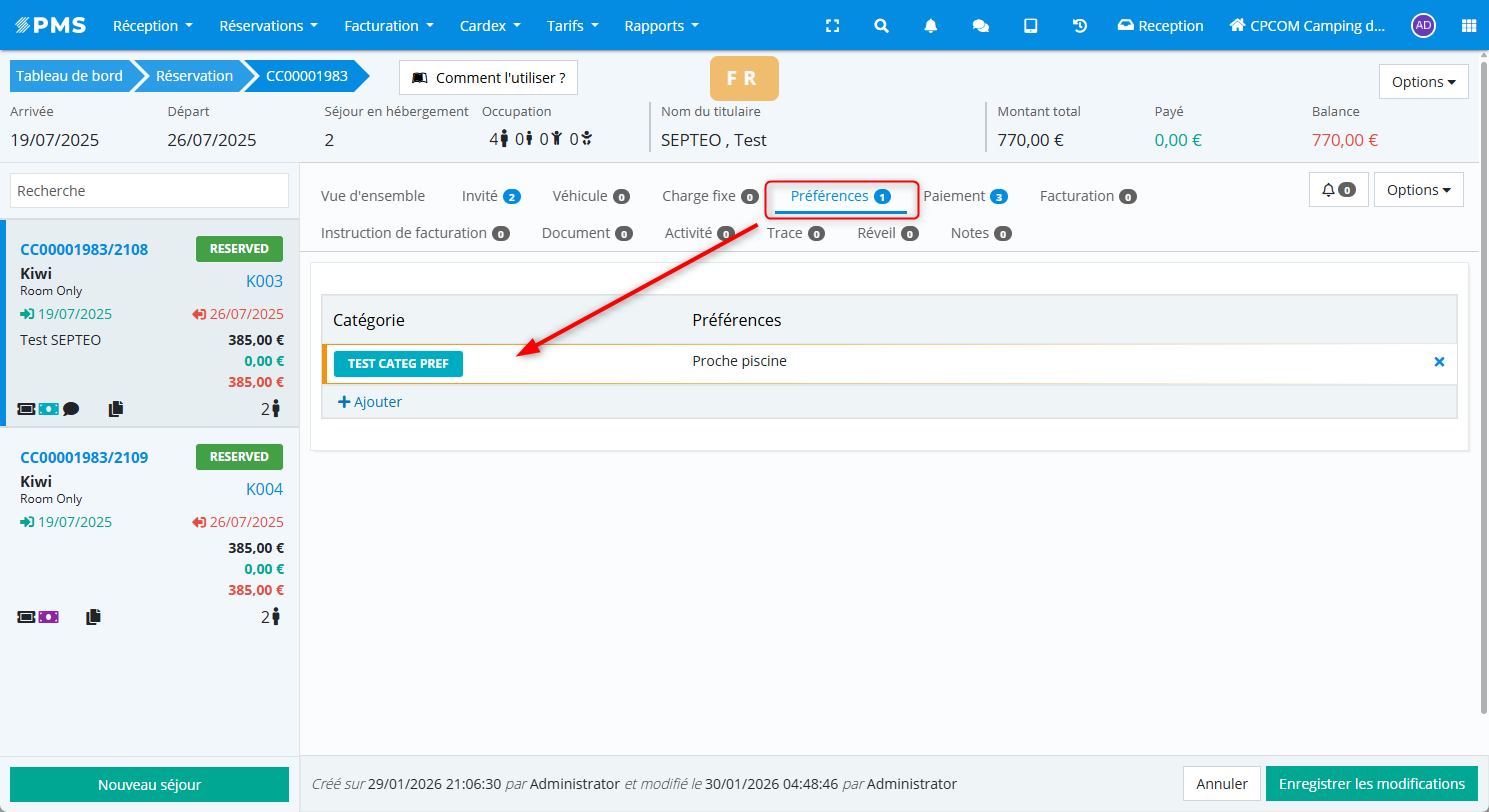Image resolution: width=1489 pixels, height=812 pixels.
Task: Open the Facturation dropdown menu
Action: 389,26
